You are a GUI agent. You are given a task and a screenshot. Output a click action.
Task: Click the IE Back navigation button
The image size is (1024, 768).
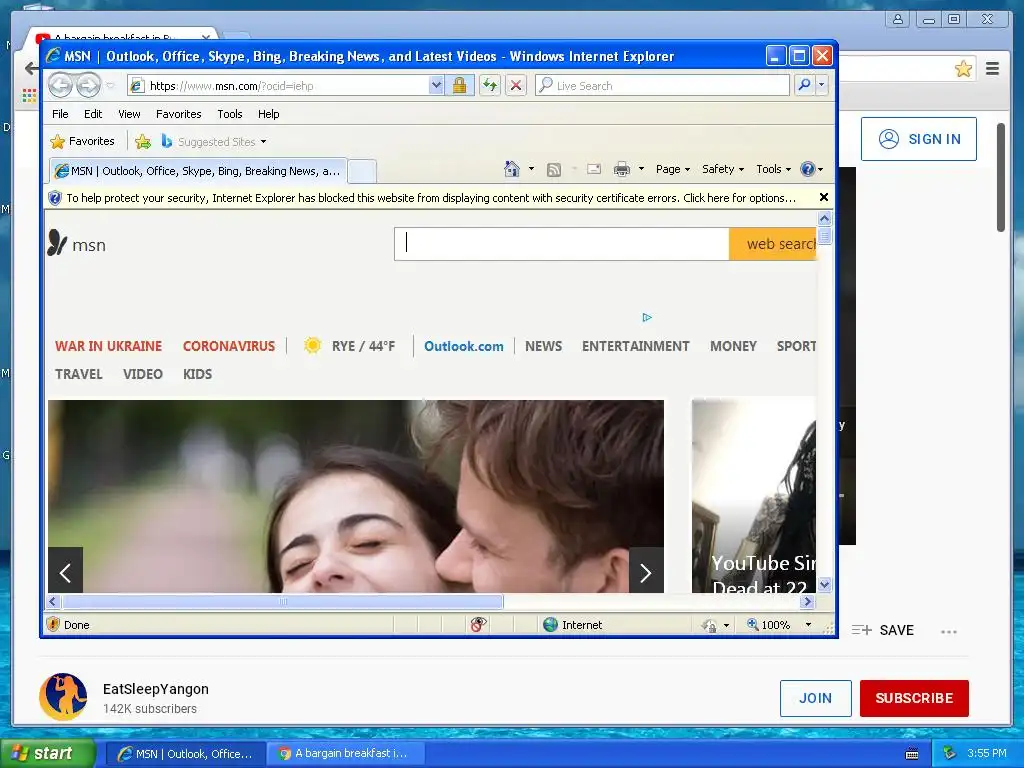pyautogui.click(x=60, y=85)
